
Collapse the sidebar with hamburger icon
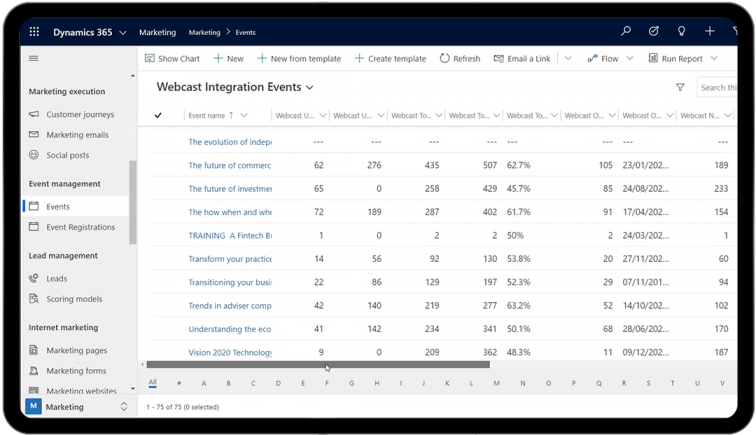click(34, 59)
